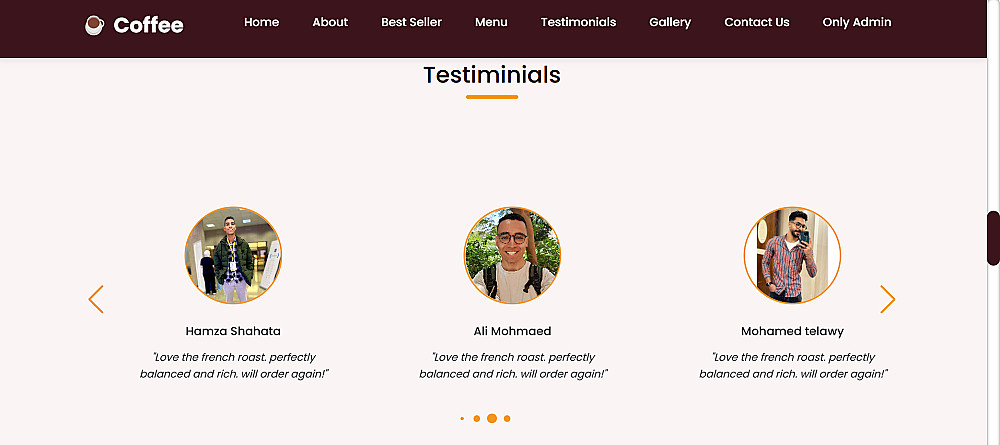Open the Menu nav item
1000x445 pixels.
pyautogui.click(x=491, y=22)
